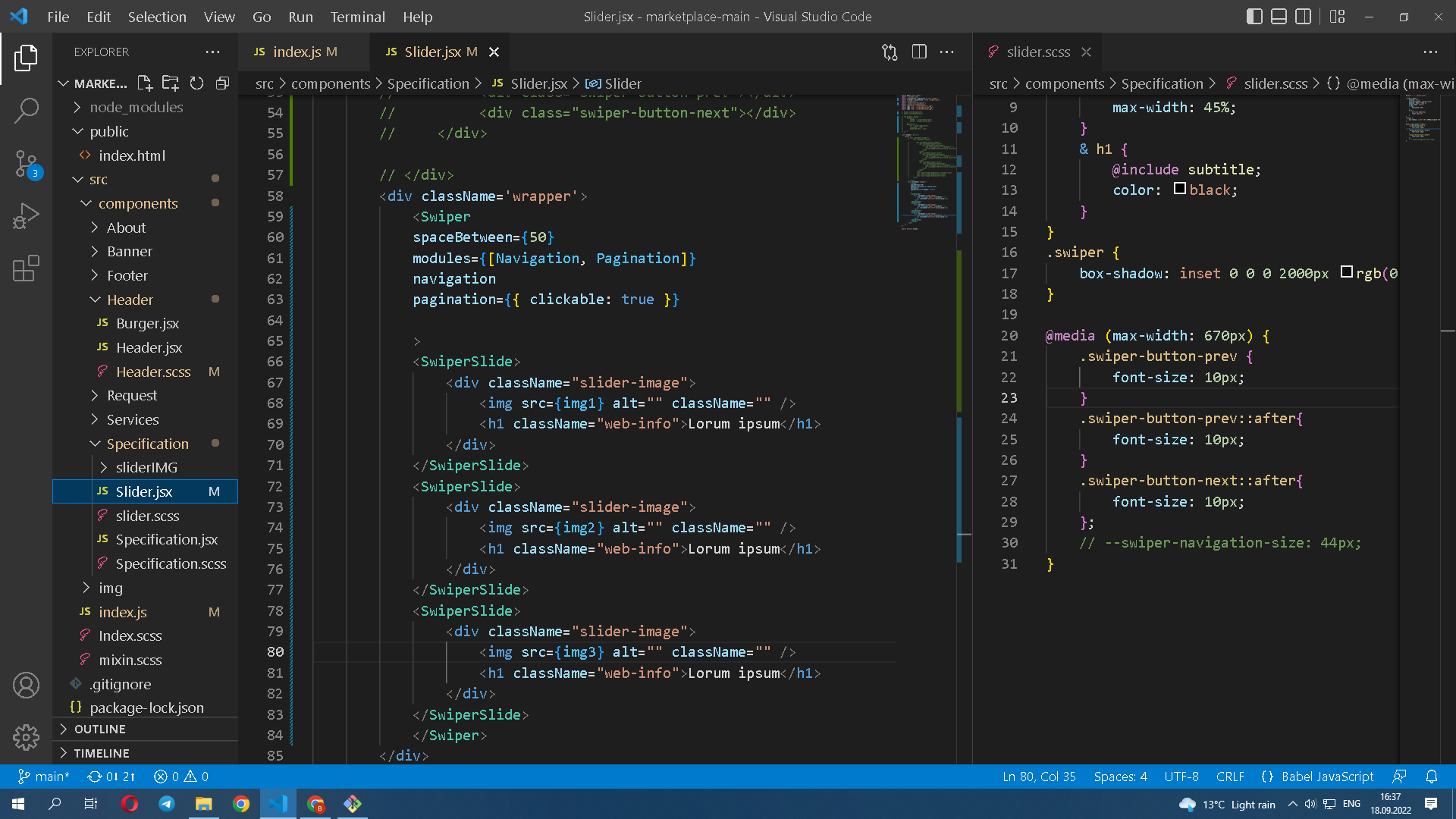Open the Run and Debug panel
The height and width of the screenshot is (819, 1456).
[27, 215]
